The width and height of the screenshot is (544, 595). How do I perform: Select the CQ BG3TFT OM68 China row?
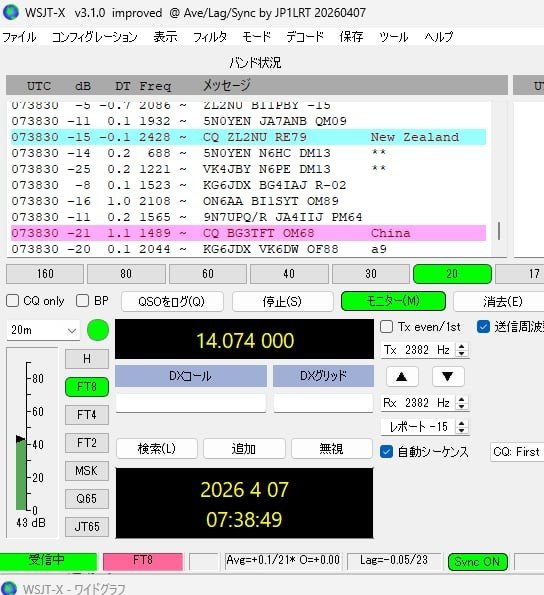click(248, 233)
